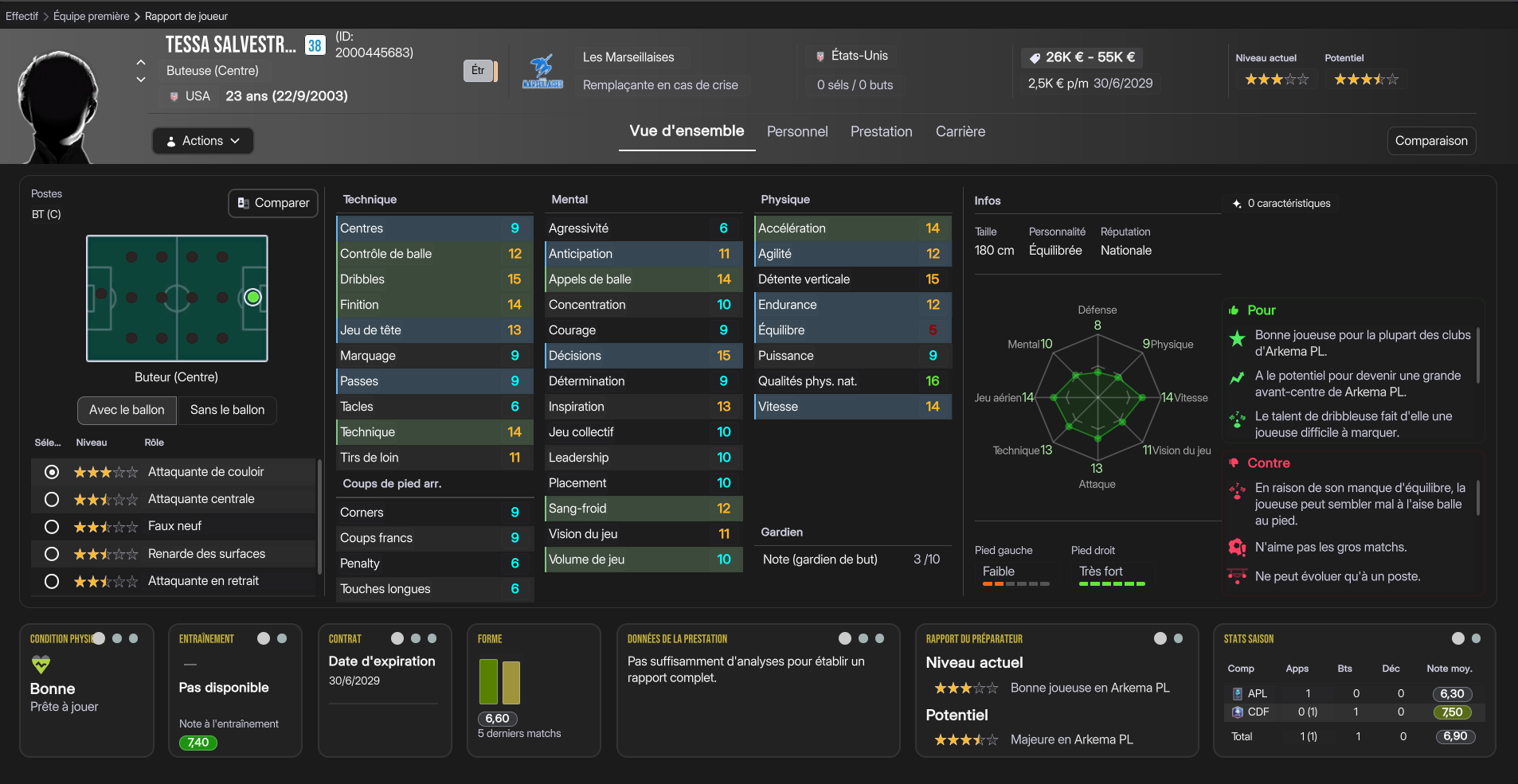Go to next player with down chevron
This screenshot has height=784, width=1518.
coord(141,80)
